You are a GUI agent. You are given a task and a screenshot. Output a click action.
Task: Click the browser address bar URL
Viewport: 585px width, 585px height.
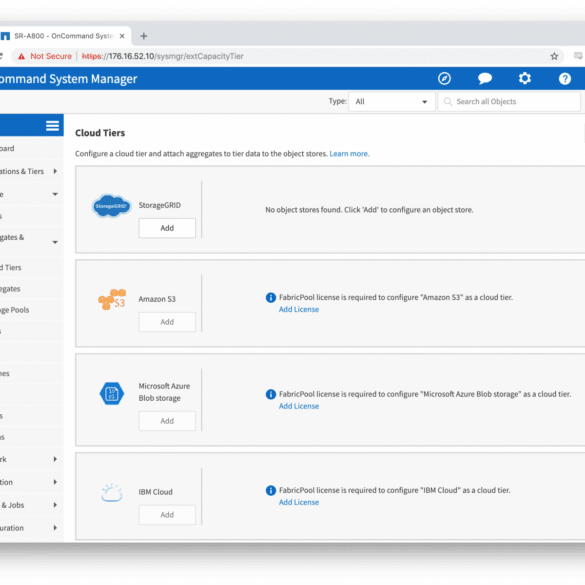[163, 56]
